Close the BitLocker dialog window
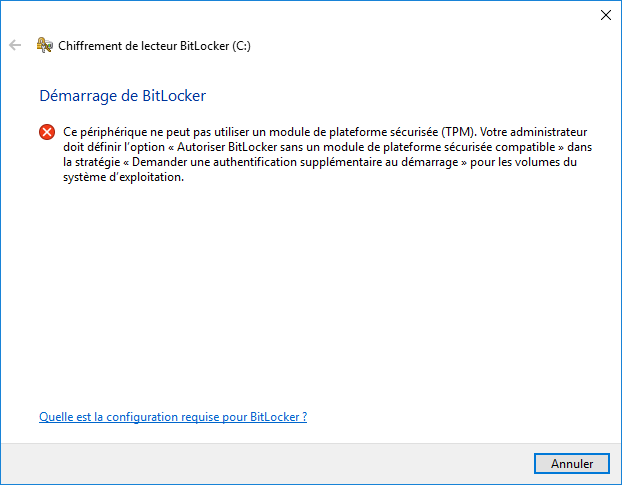This screenshot has height=485, width=622. pos(605,15)
